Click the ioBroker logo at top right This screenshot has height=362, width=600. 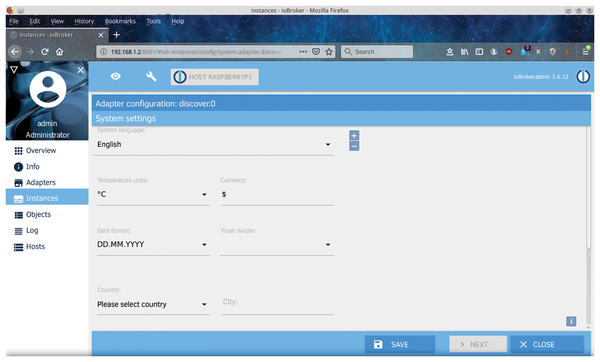[583, 77]
